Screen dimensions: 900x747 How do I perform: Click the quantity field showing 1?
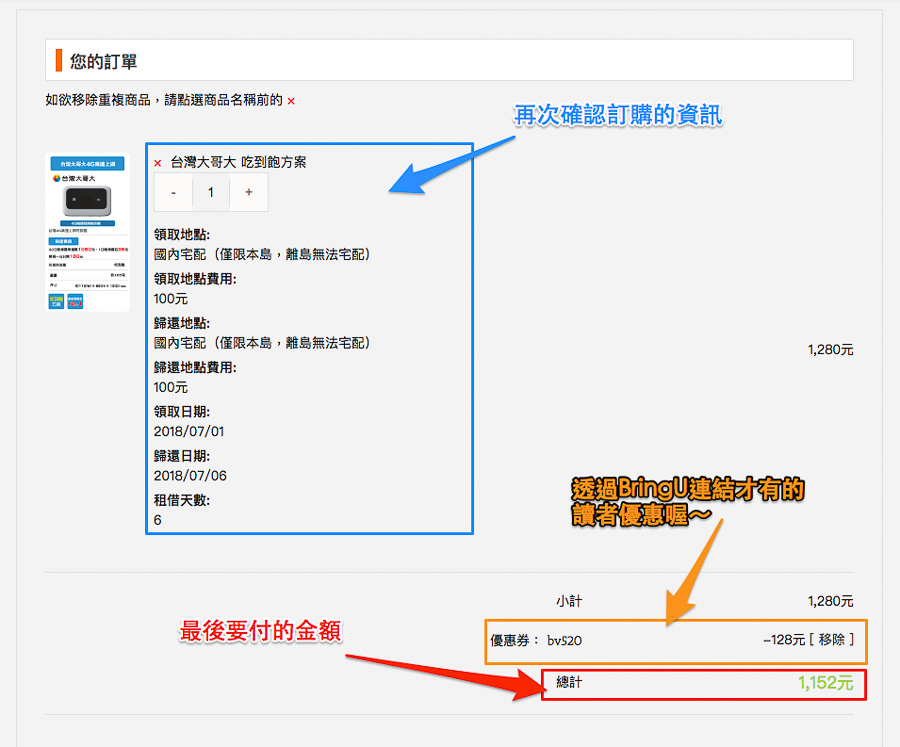tap(211, 192)
